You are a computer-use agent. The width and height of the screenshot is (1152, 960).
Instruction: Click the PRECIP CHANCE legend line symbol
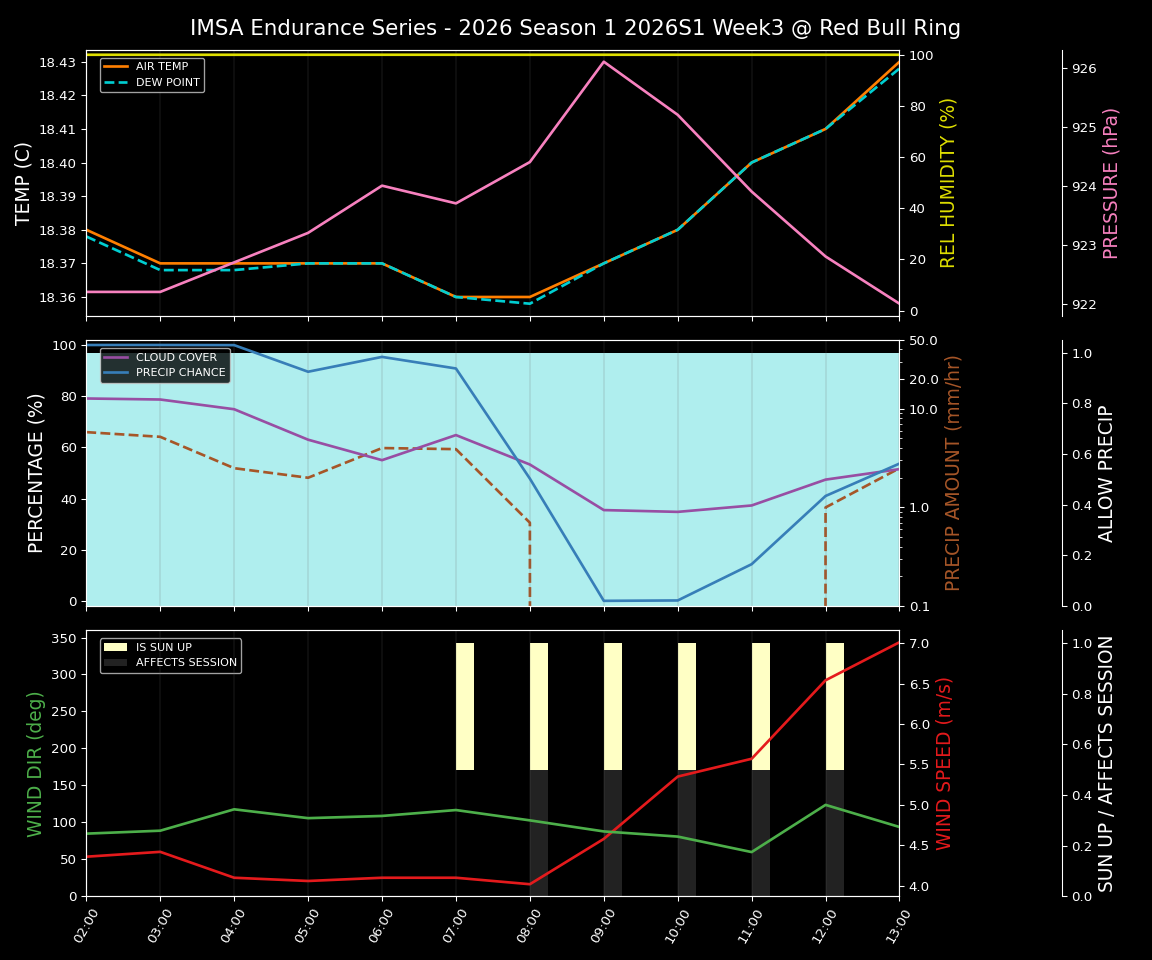pos(117,372)
